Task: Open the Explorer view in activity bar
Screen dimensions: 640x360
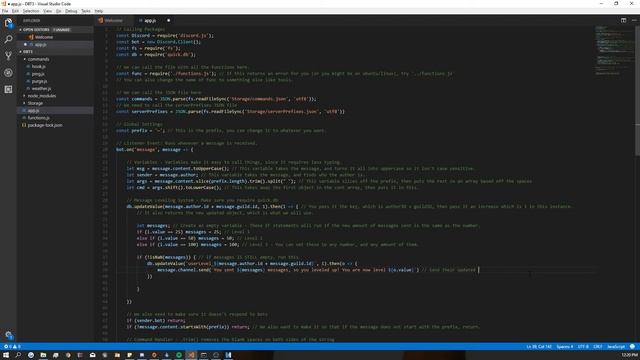Action: pos(8,23)
